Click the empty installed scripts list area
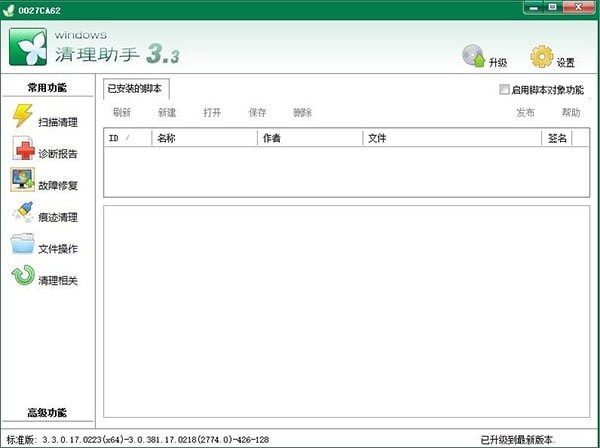 (x=346, y=171)
